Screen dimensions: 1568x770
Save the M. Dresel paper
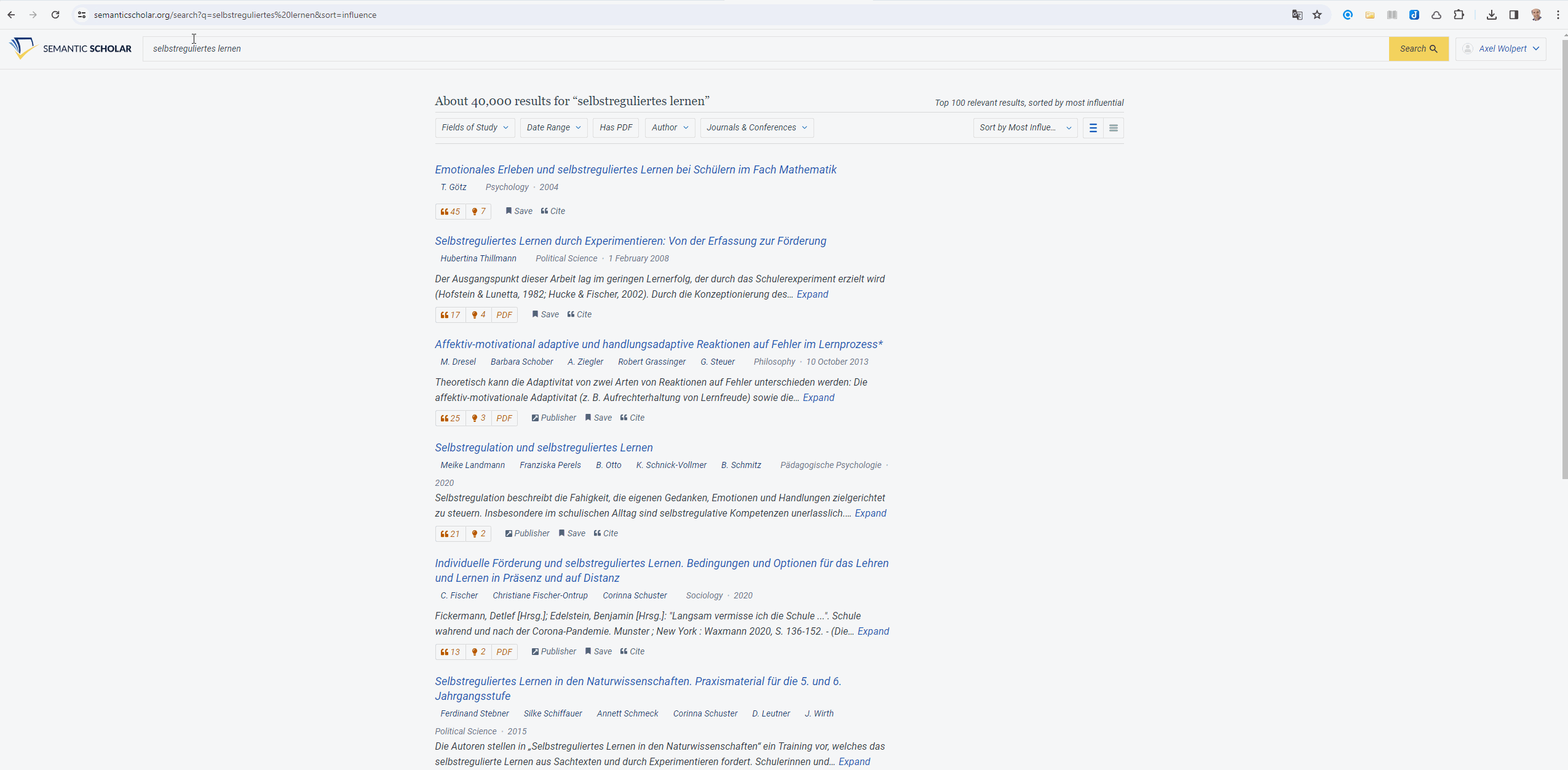click(x=598, y=418)
